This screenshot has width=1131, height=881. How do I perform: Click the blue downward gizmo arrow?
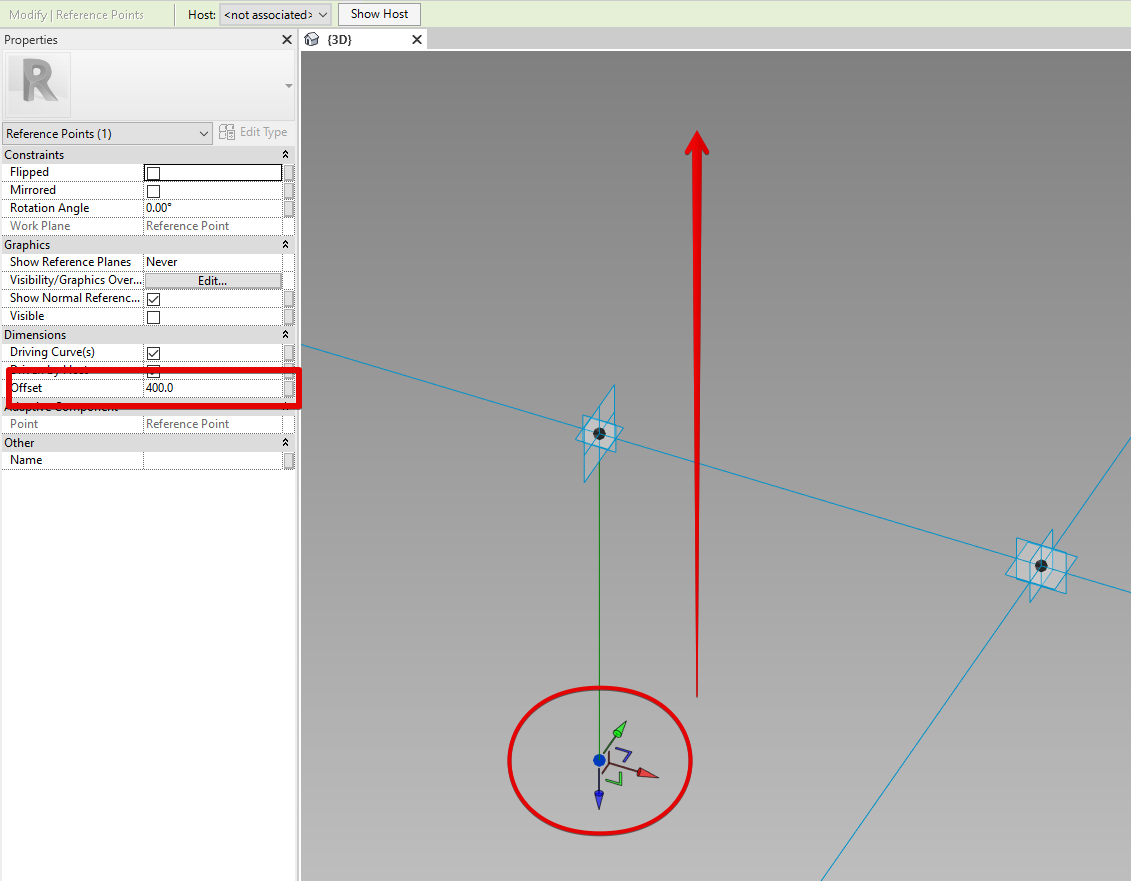[x=599, y=799]
